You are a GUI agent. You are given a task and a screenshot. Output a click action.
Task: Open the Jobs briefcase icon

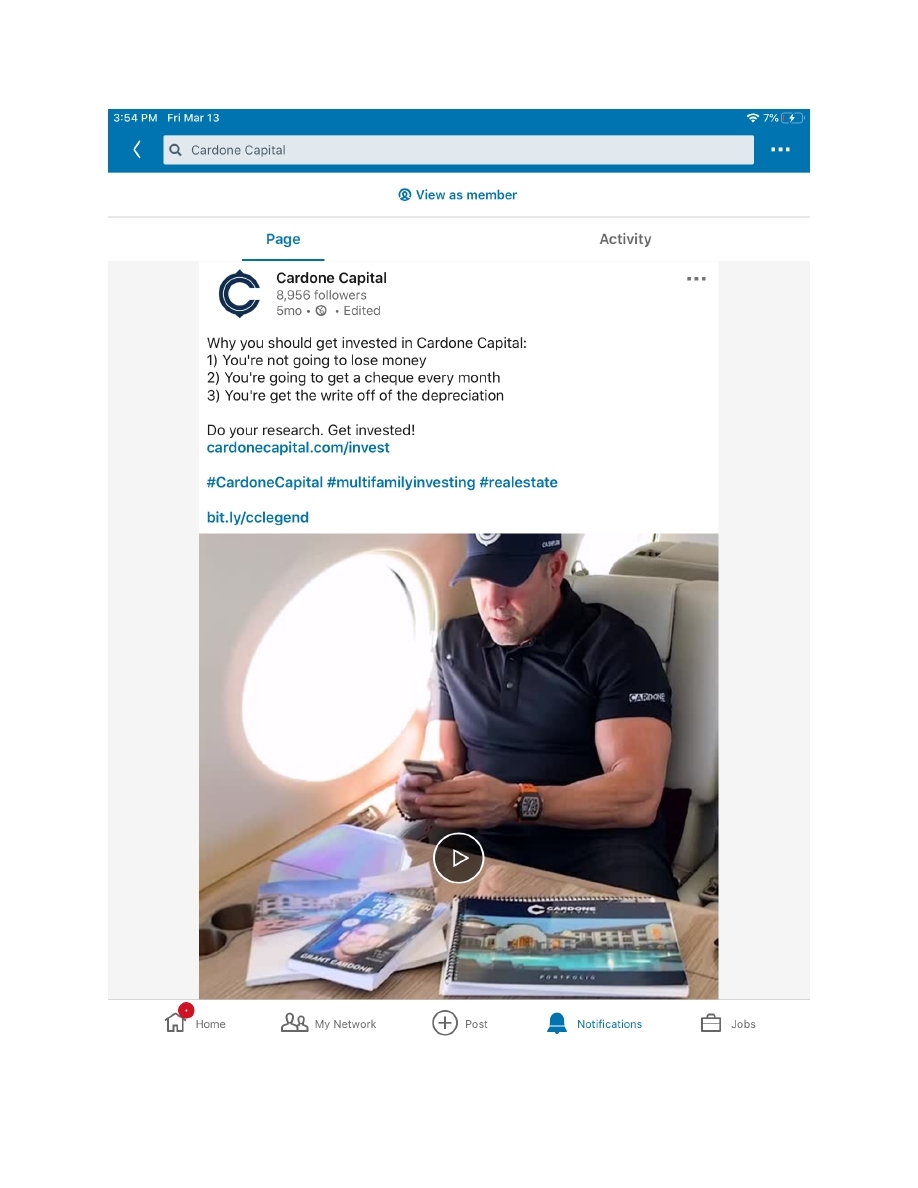point(710,1024)
